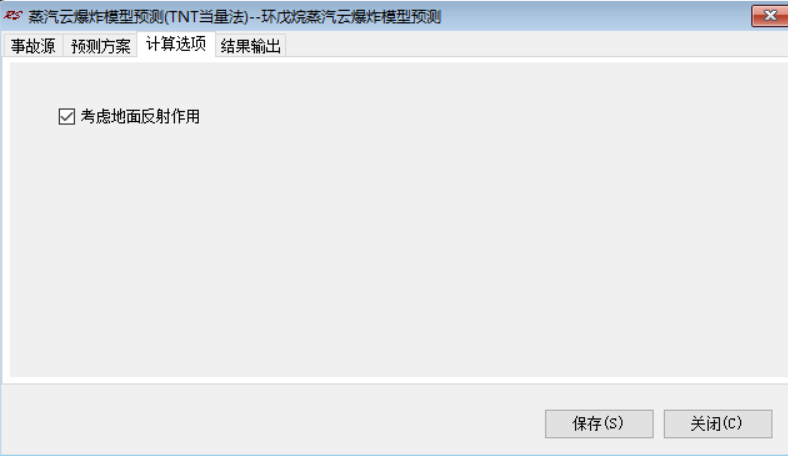Open the 预测方案 tab

click(101, 46)
